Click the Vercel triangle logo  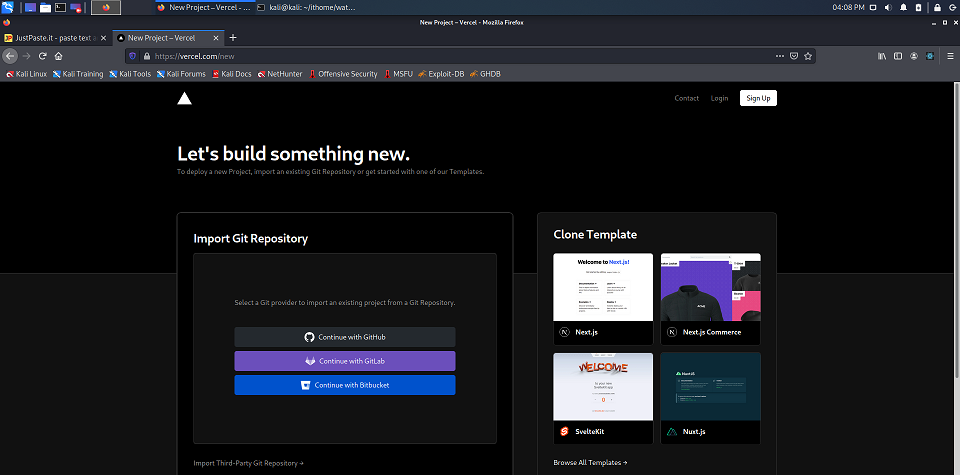click(184, 99)
